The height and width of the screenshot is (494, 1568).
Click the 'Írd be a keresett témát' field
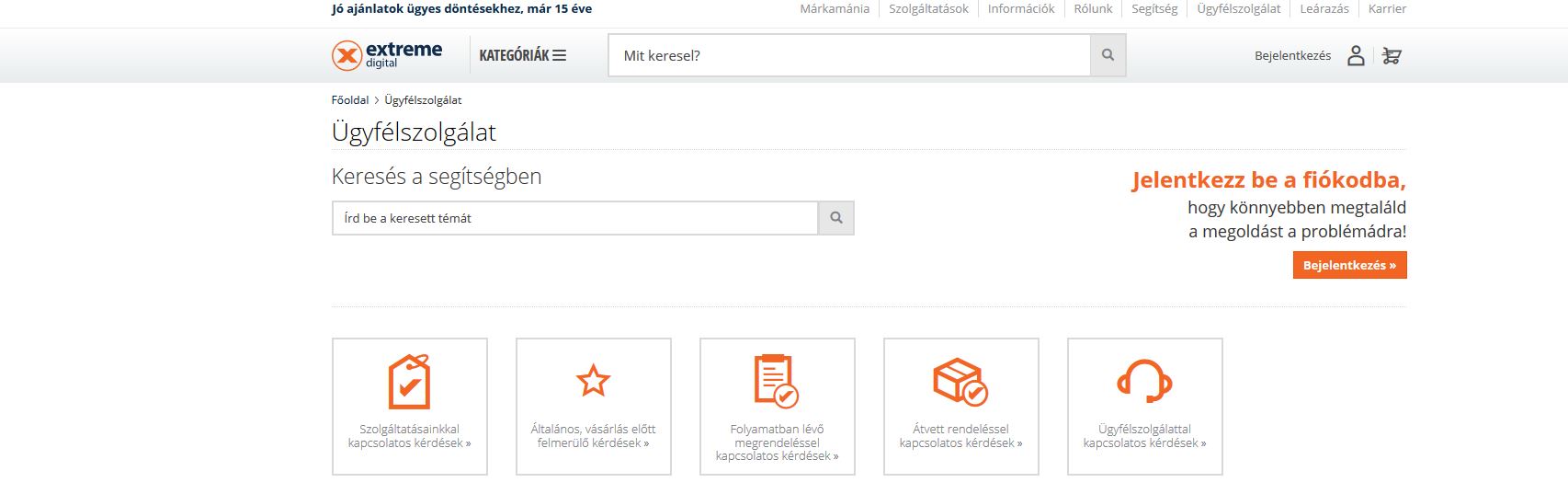tap(574, 218)
